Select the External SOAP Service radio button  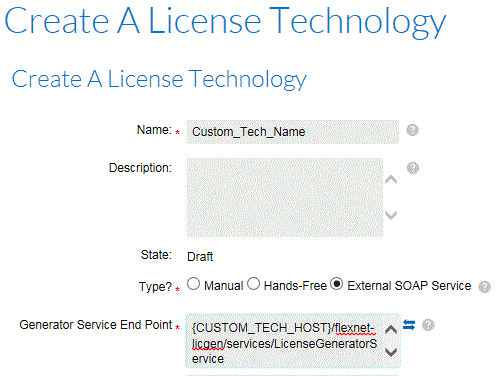tap(337, 284)
